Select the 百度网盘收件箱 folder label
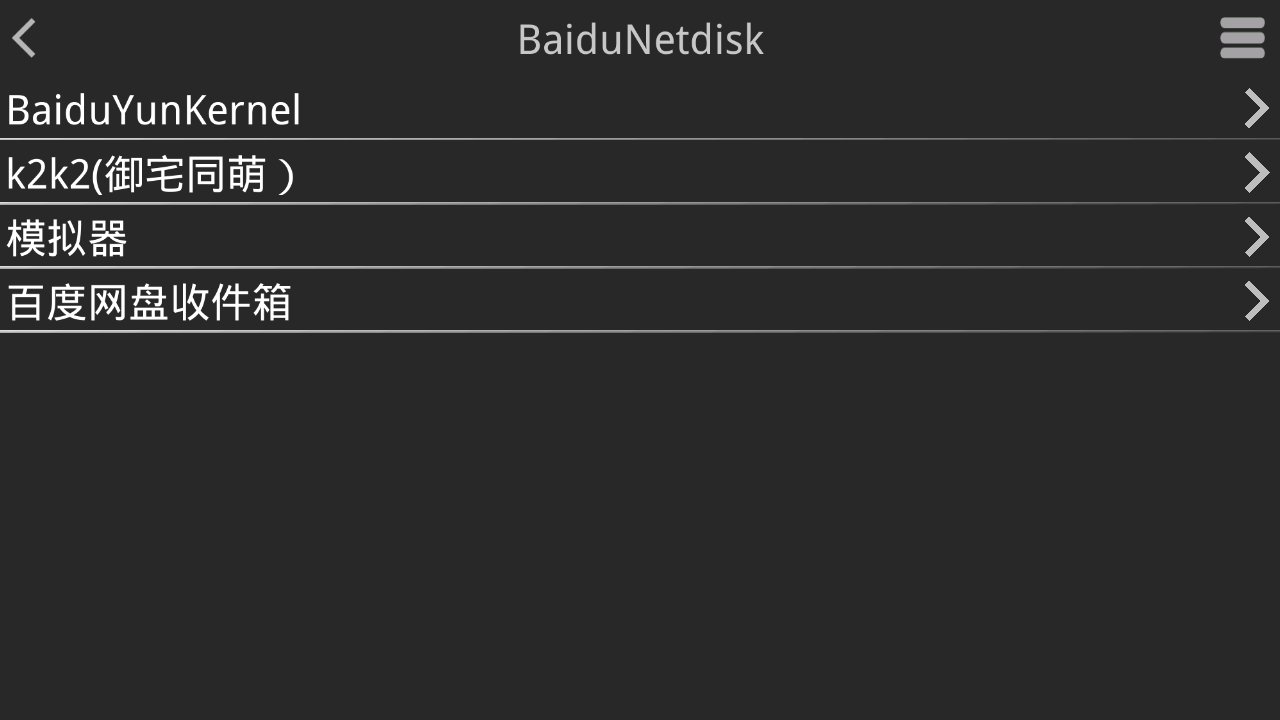Screen dimensions: 1280x720 coord(149,302)
